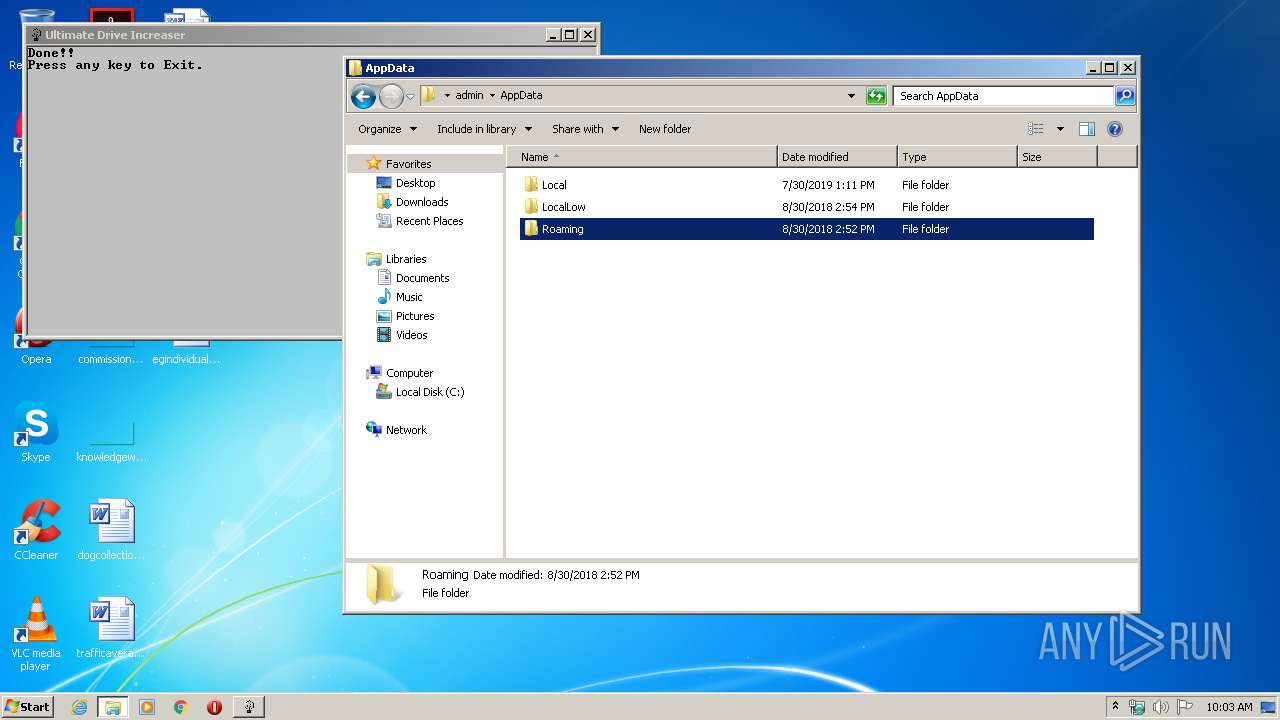The image size is (1280, 720).
Task: Open the recent pages dropdown beside Forward
Action: 410,97
